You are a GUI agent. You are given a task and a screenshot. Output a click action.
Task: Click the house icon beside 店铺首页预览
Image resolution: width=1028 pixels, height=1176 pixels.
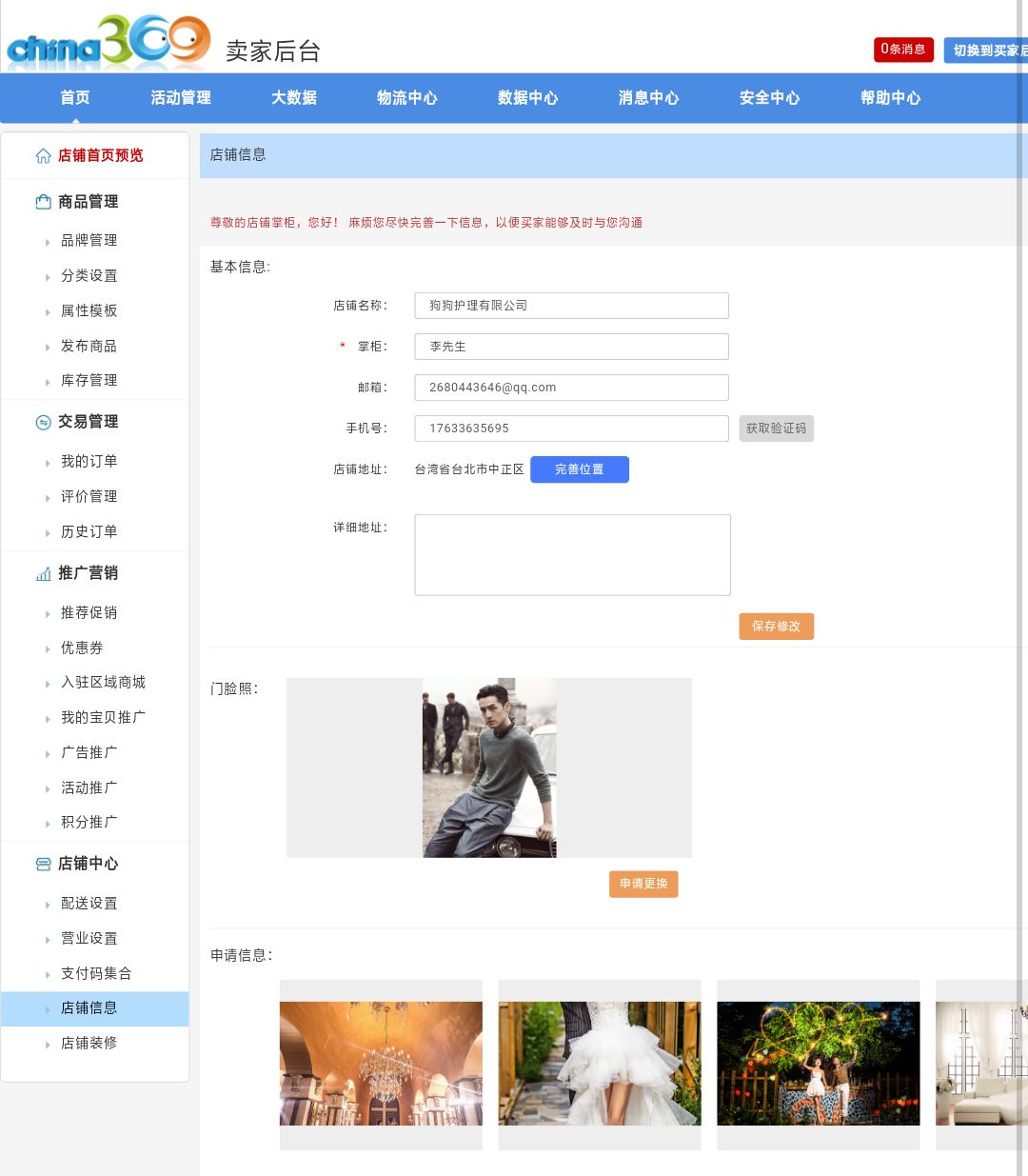click(x=43, y=156)
